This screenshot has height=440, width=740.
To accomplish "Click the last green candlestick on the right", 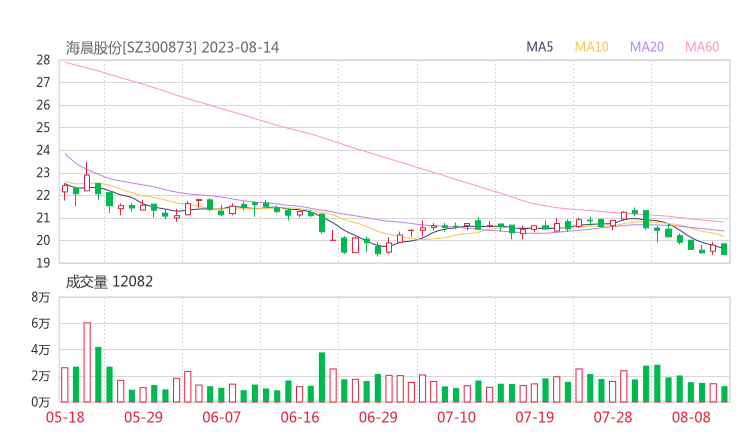I will pyautogui.click(x=724, y=249).
